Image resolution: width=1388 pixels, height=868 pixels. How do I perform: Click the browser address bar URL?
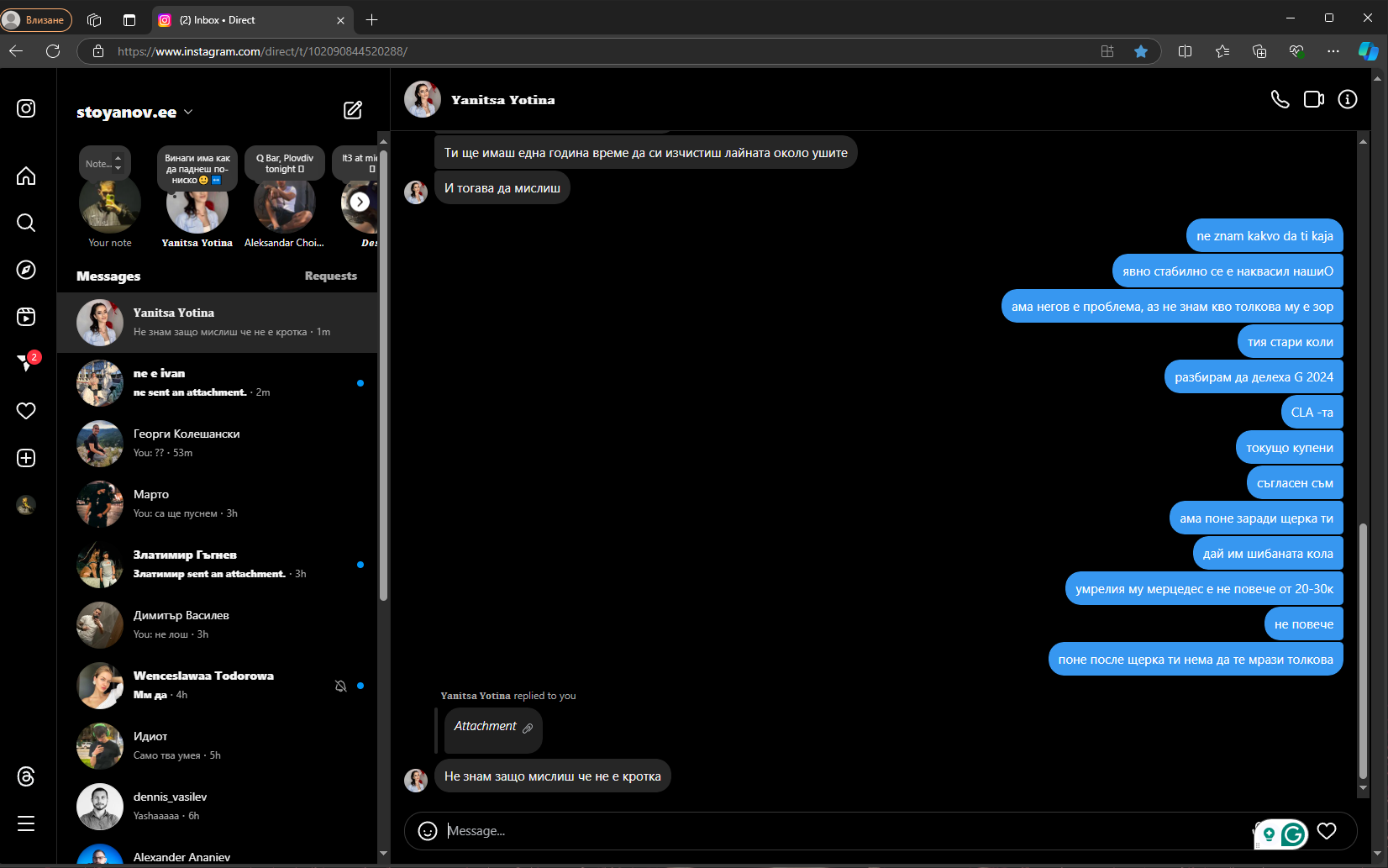point(263,51)
